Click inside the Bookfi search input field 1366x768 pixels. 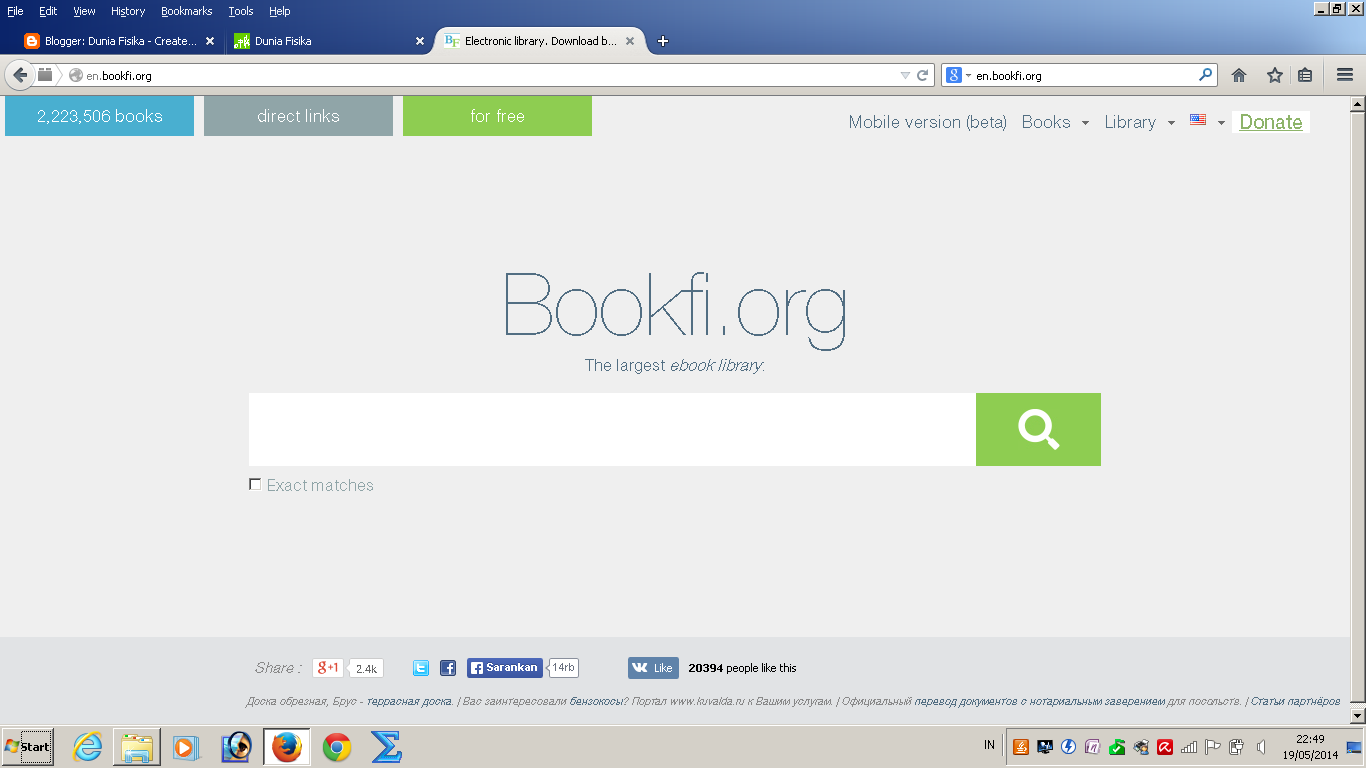point(612,429)
